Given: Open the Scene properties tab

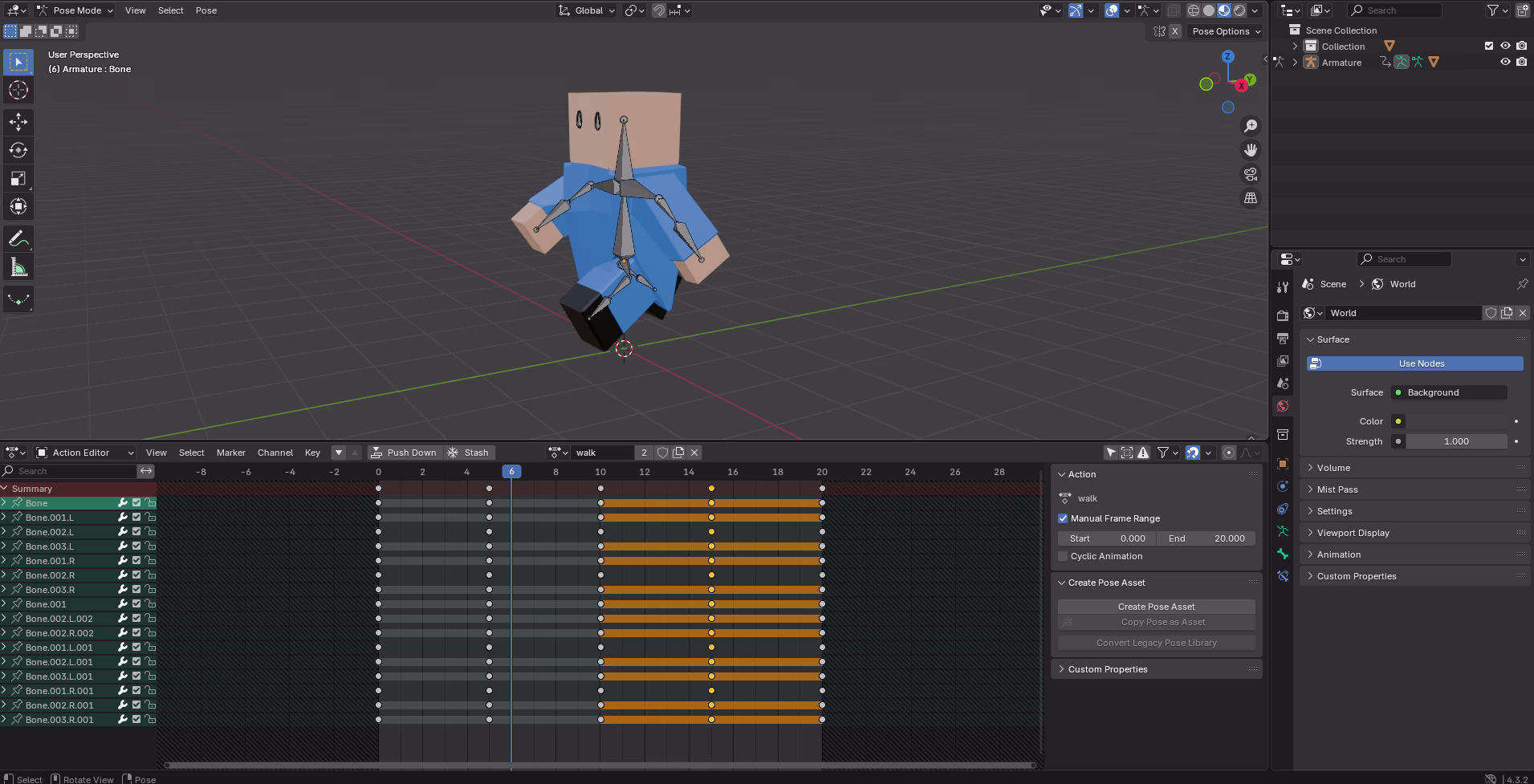Looking at the screenshot, I should tap(1283, 384).
